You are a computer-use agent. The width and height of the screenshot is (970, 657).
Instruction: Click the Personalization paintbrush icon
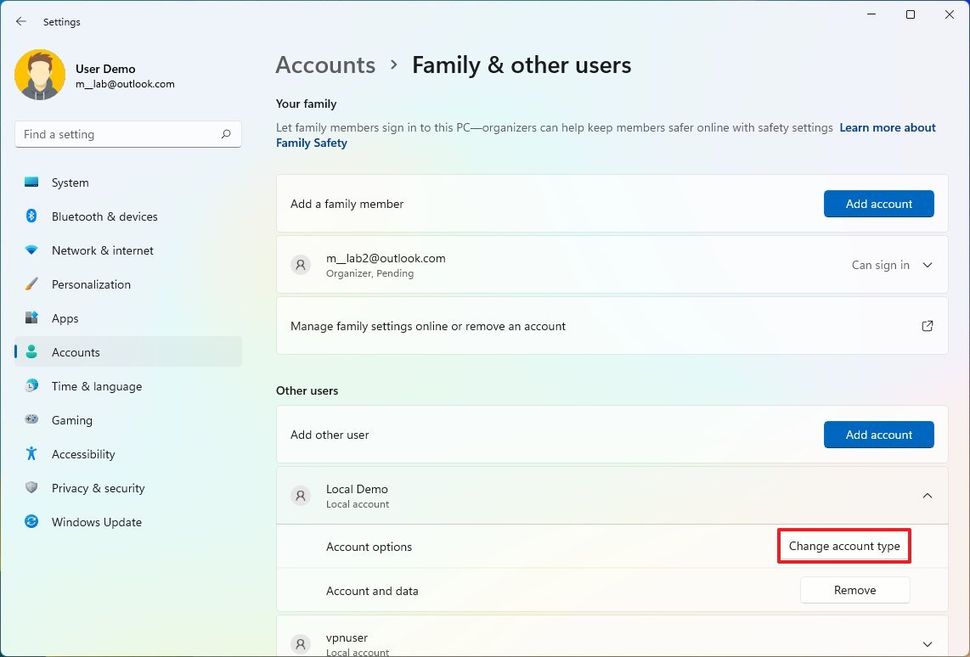point(31,285)
